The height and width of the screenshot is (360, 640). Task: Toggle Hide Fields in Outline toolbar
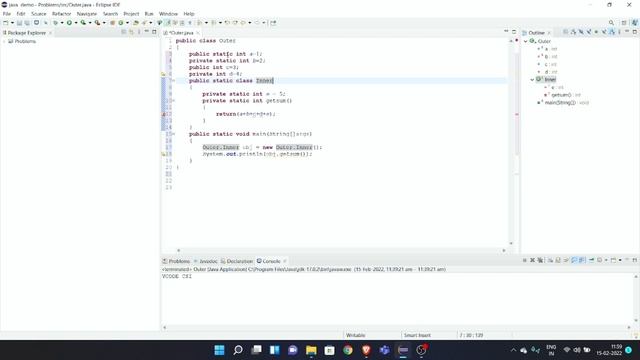pos(581,32)
